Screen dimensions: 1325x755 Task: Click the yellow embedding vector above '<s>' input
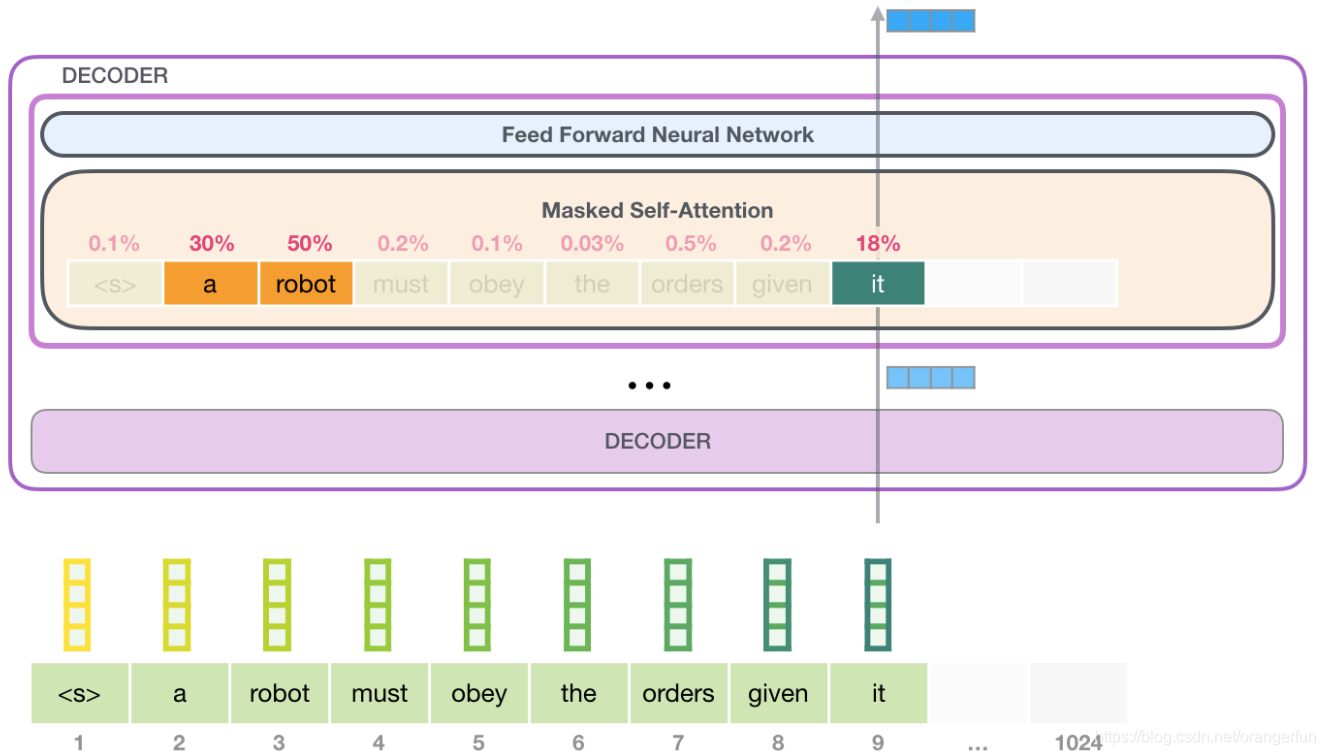click(78, 605)
